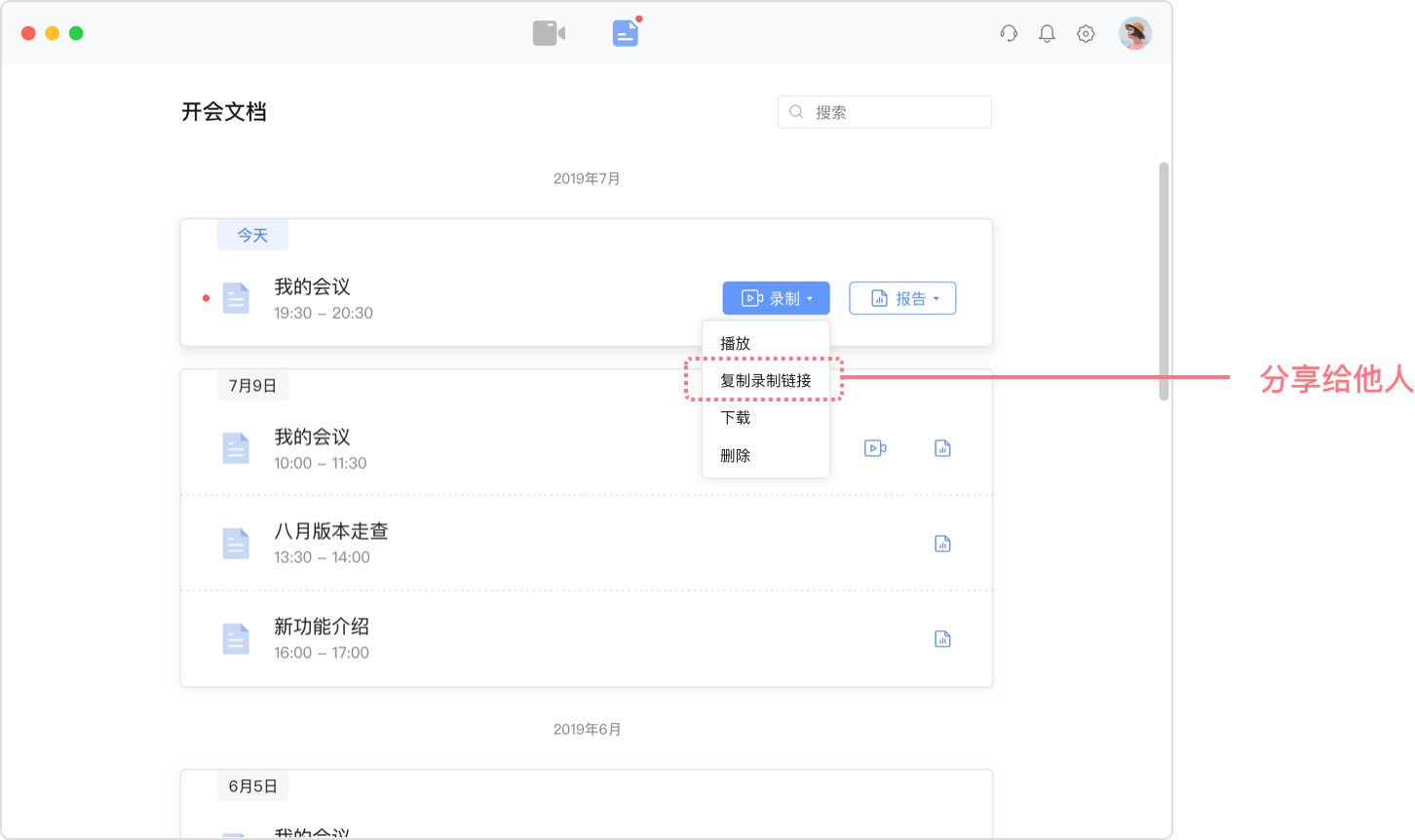Open report icon for 新功能介绍

click(942, 639)
